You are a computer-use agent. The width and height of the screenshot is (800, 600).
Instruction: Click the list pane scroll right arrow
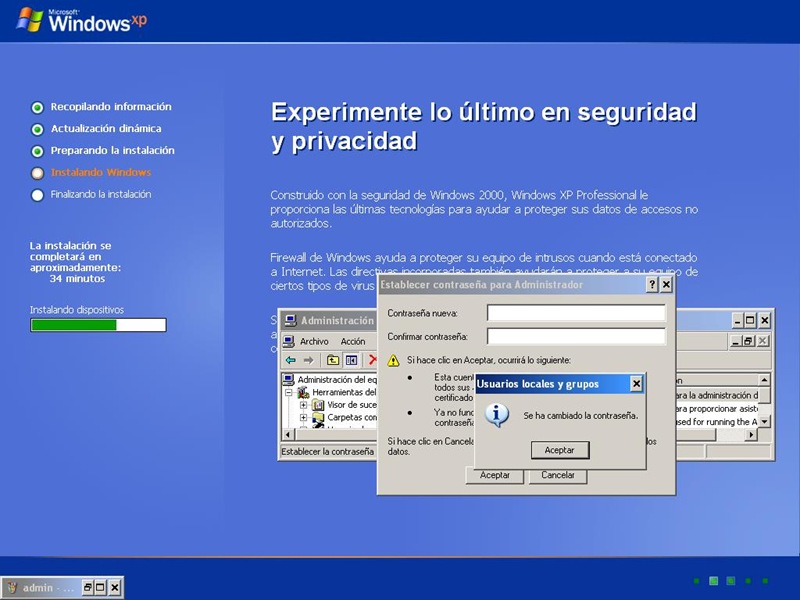coord(751,435)
